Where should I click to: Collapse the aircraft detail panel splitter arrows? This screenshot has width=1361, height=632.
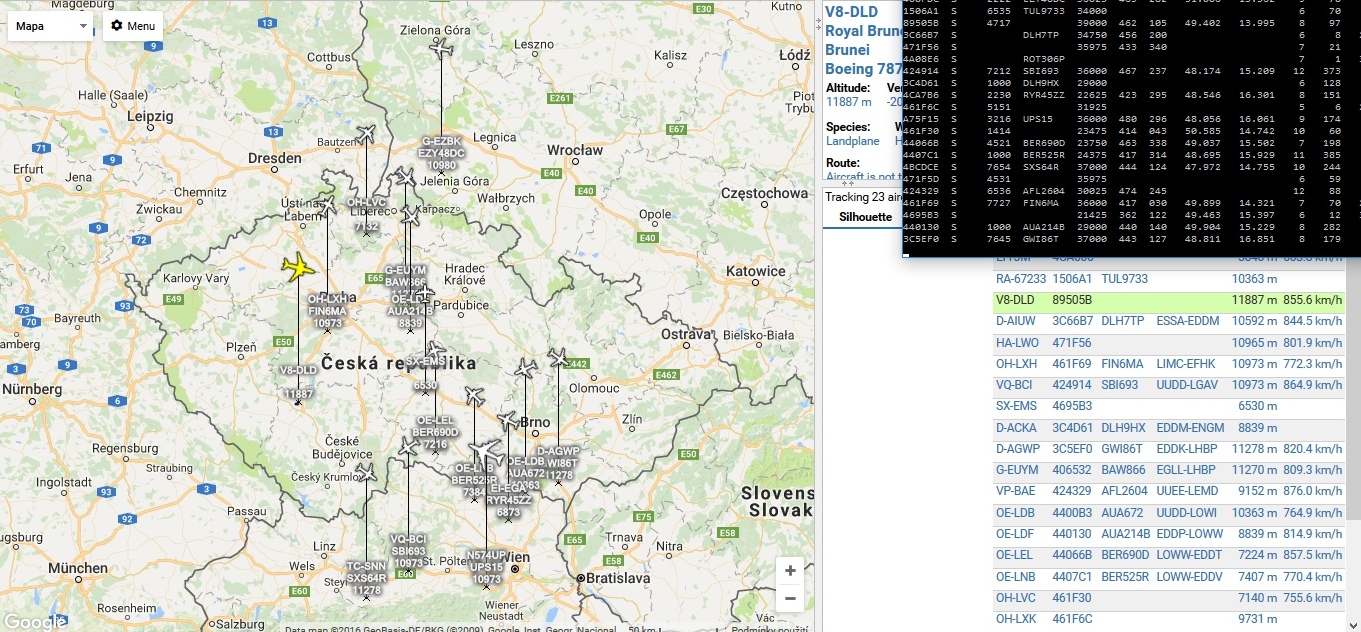pos(850,183)
